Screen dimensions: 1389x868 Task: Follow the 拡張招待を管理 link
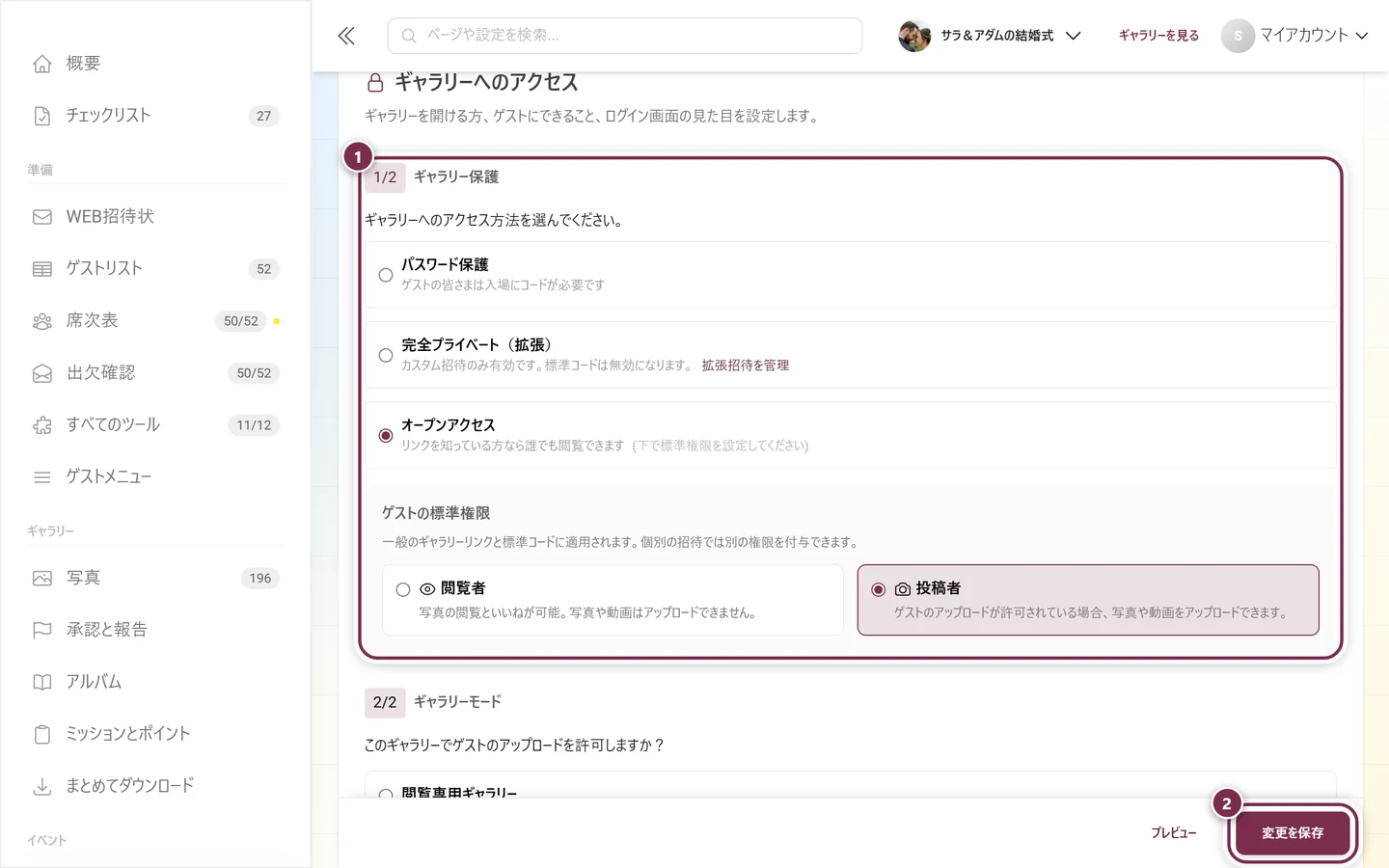click(x=746, y=366)
